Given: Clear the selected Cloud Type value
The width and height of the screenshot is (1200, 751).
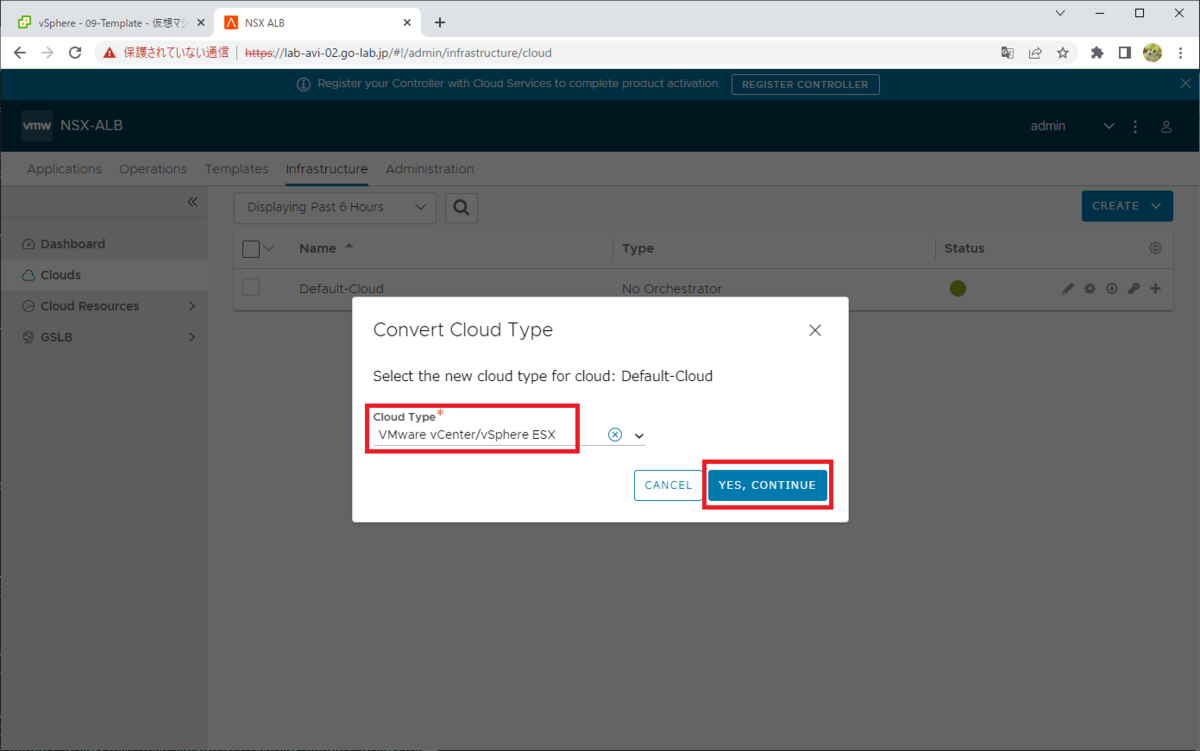Looking at the screenshot, I should (615, 434).
